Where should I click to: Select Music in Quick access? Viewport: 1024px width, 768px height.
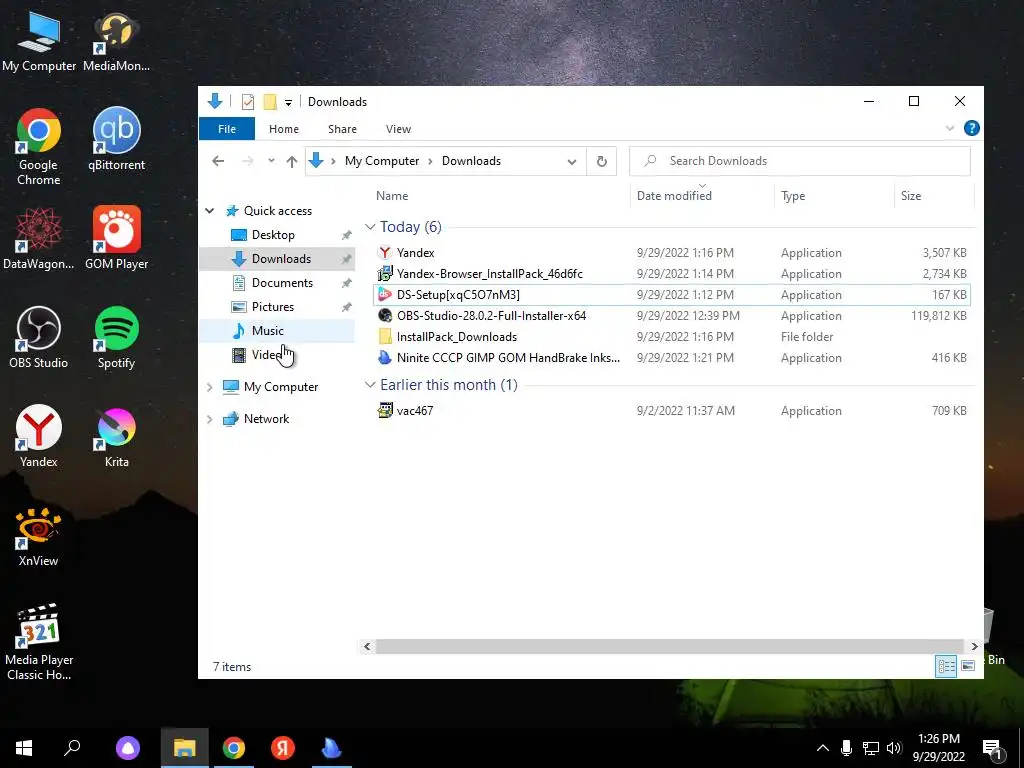[x=268, y=331]
